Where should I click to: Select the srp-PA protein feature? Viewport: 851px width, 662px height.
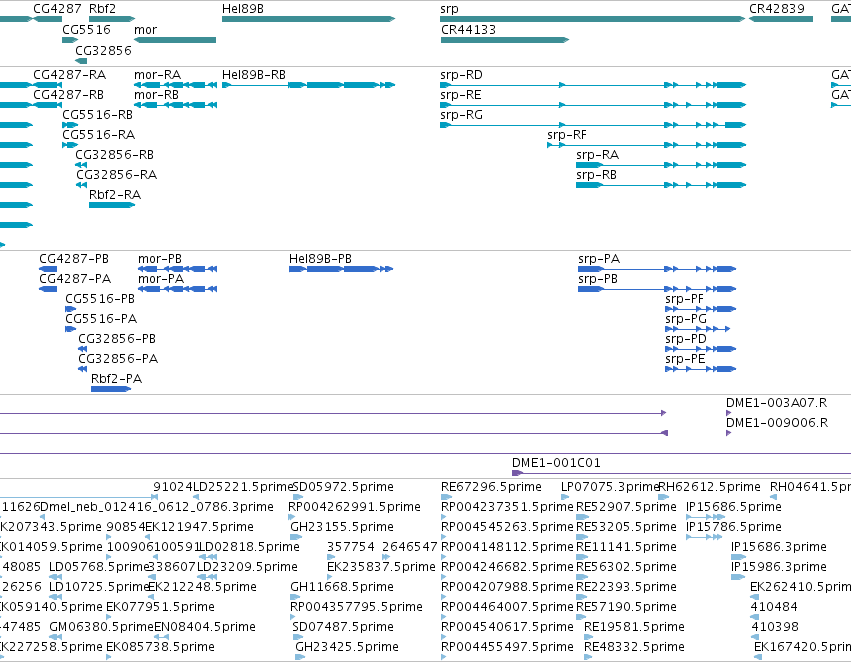point(657,269)
